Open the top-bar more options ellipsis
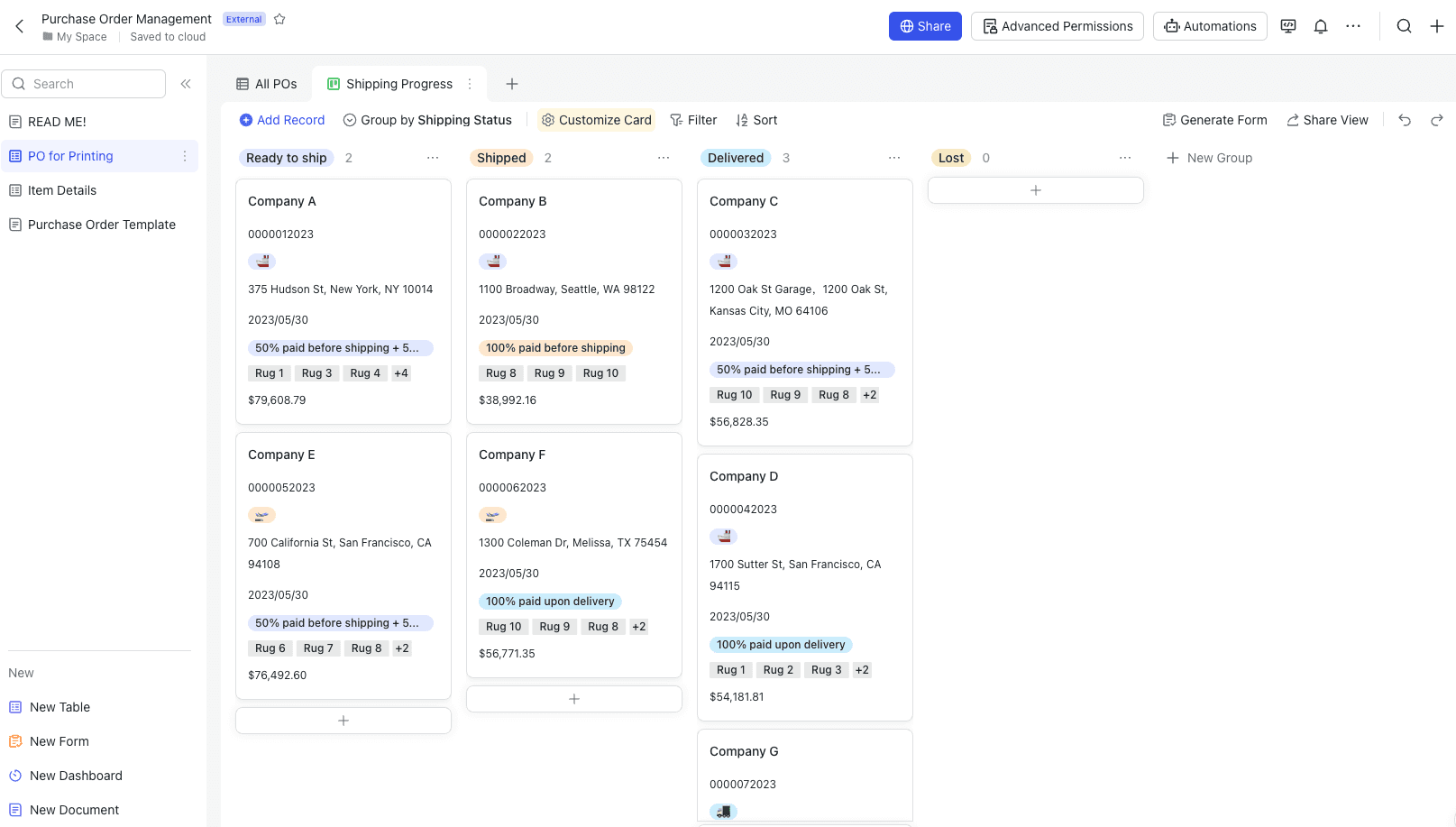The height and width of the screenshot is (827, 1456). (x=1353, y=26)
